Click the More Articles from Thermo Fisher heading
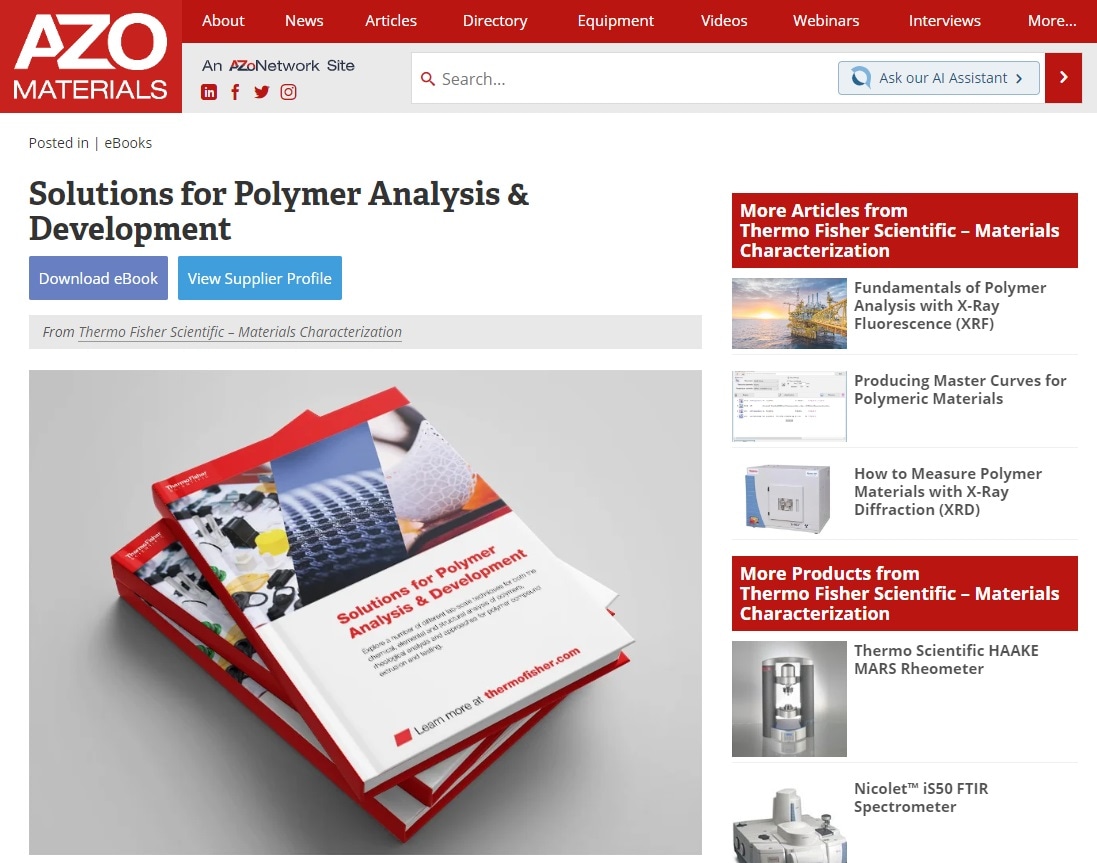Viewport: 1097px width, 863px height. click(x=905, y=230)
